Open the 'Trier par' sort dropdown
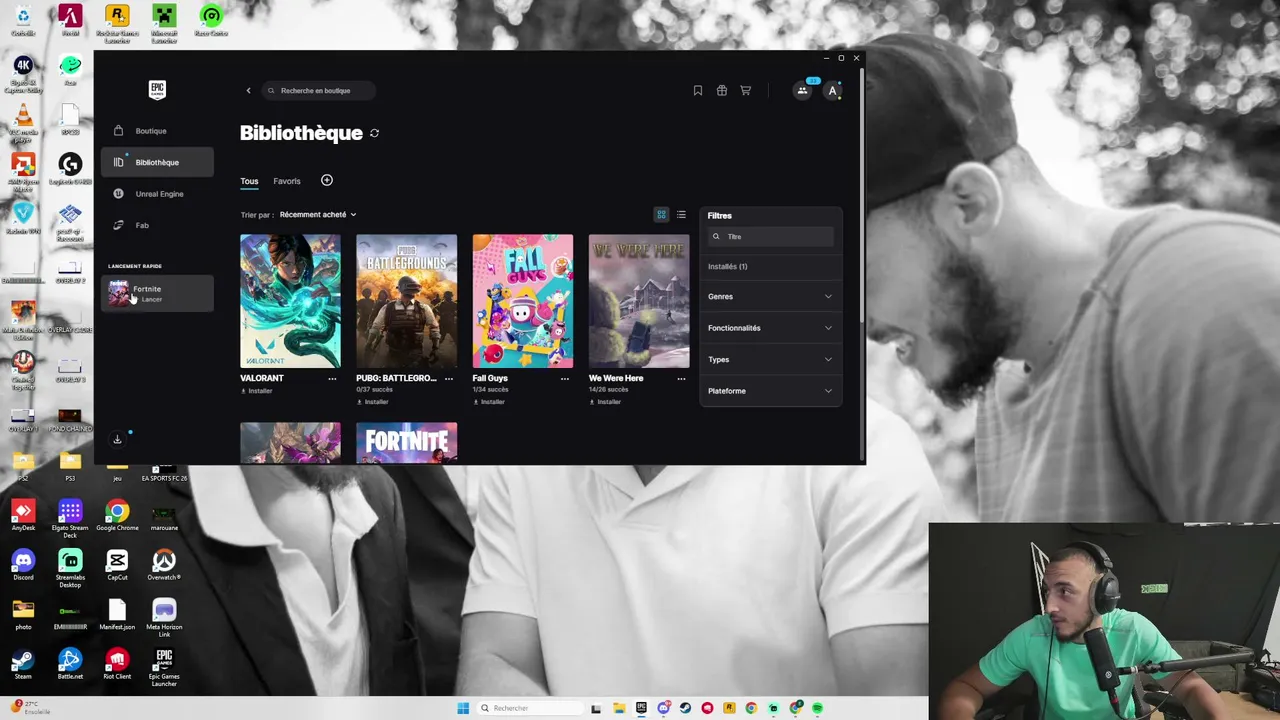 (318, 215)
